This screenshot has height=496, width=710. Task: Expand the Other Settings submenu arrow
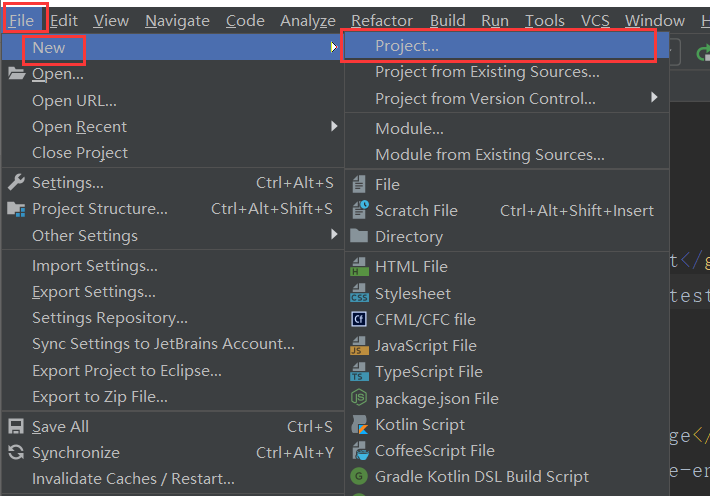pyautogui.click(x=334, y=234)
